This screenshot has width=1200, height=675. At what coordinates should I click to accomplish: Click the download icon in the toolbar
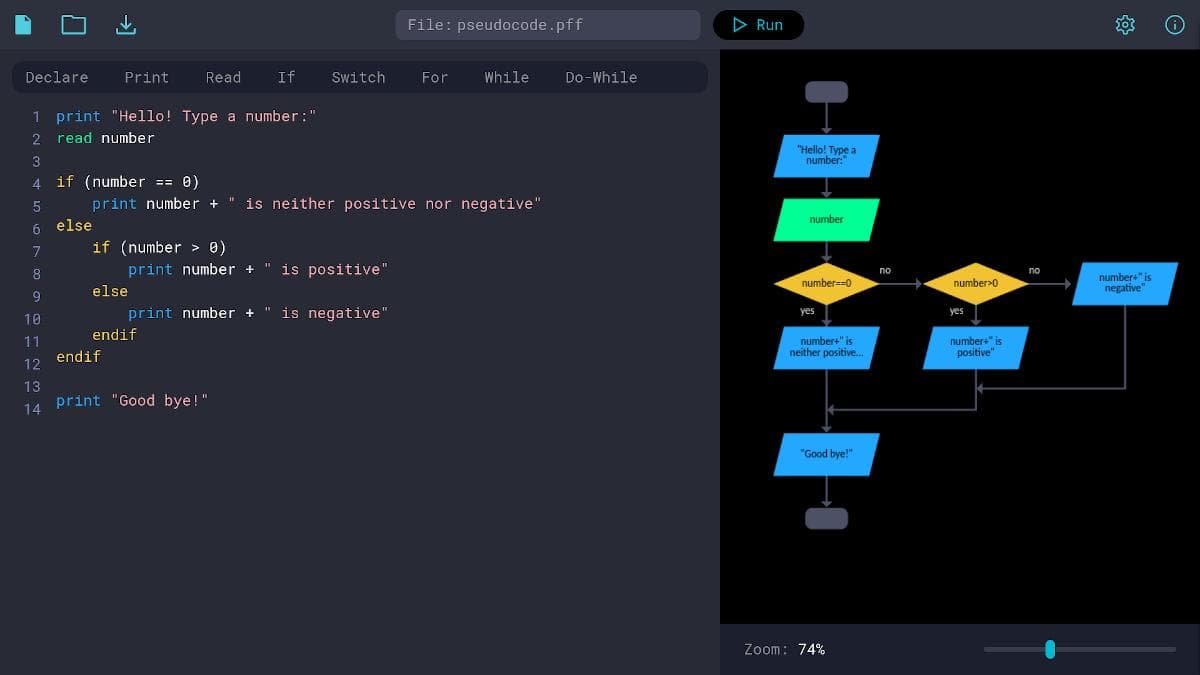coord(126,25)
